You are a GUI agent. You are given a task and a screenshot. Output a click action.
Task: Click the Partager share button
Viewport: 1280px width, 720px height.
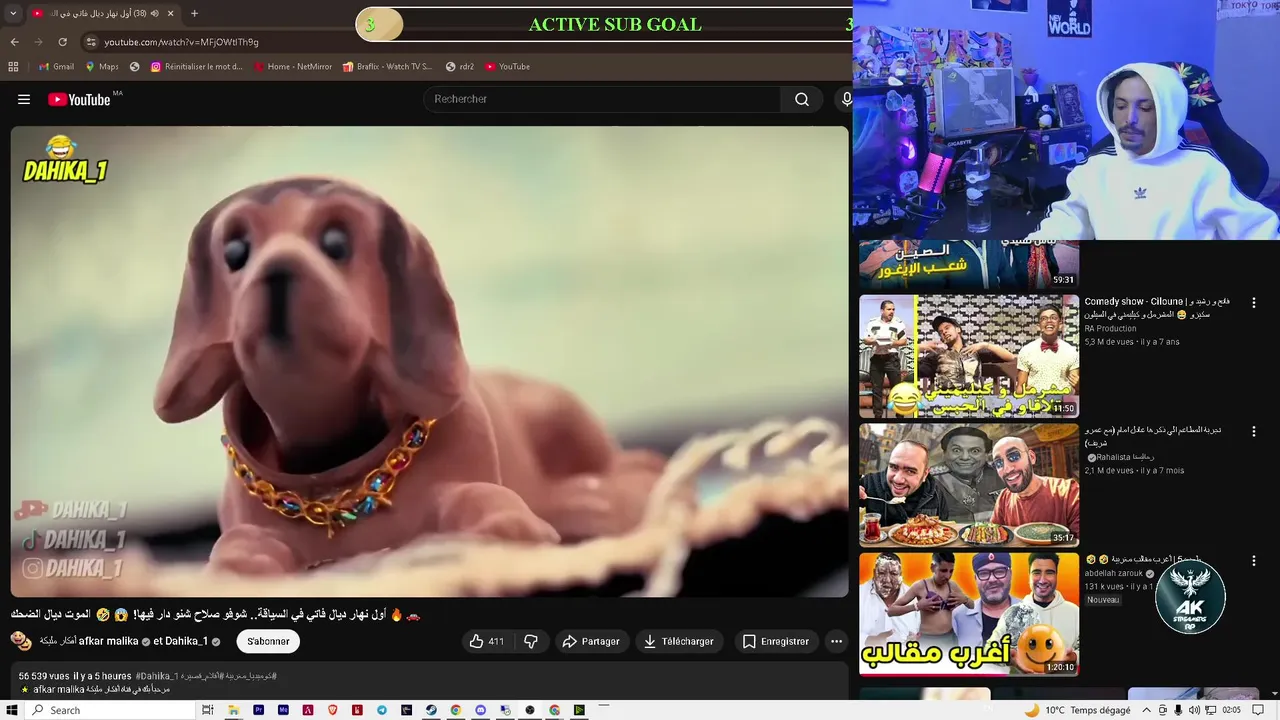(591, 641)
